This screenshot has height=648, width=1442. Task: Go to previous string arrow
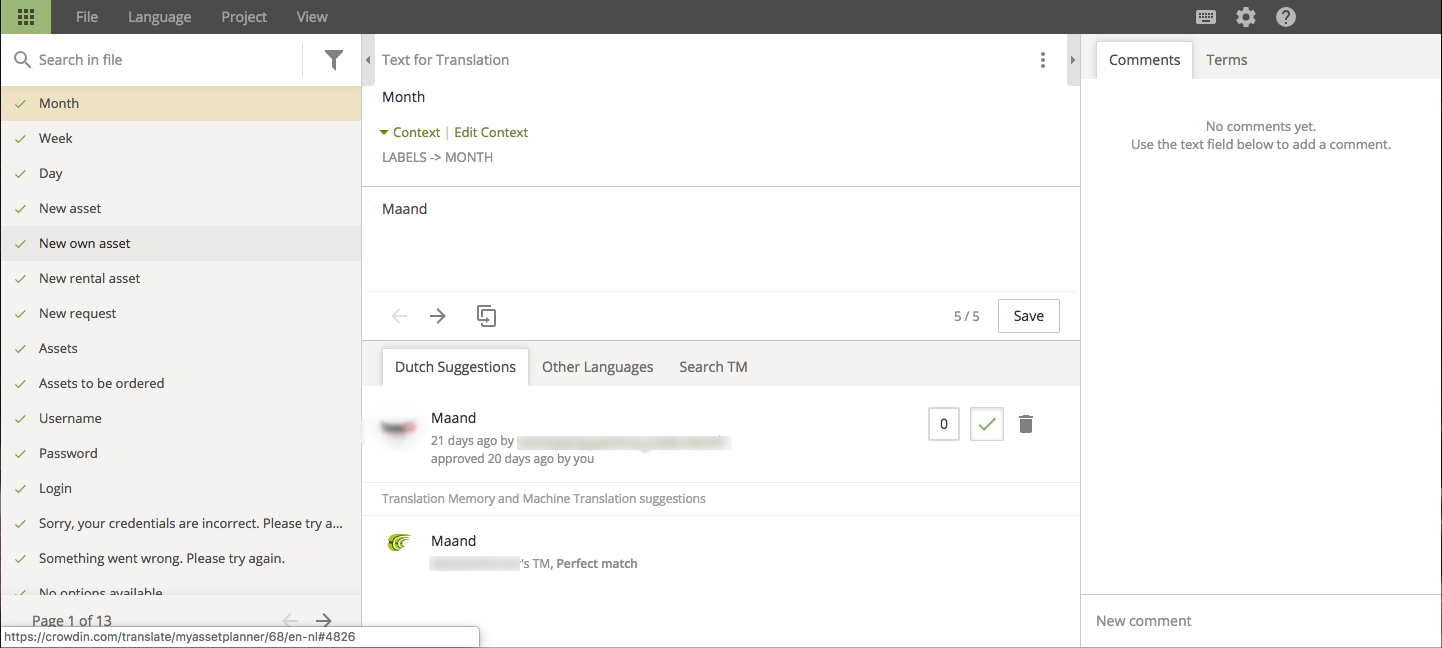point(399,316)
